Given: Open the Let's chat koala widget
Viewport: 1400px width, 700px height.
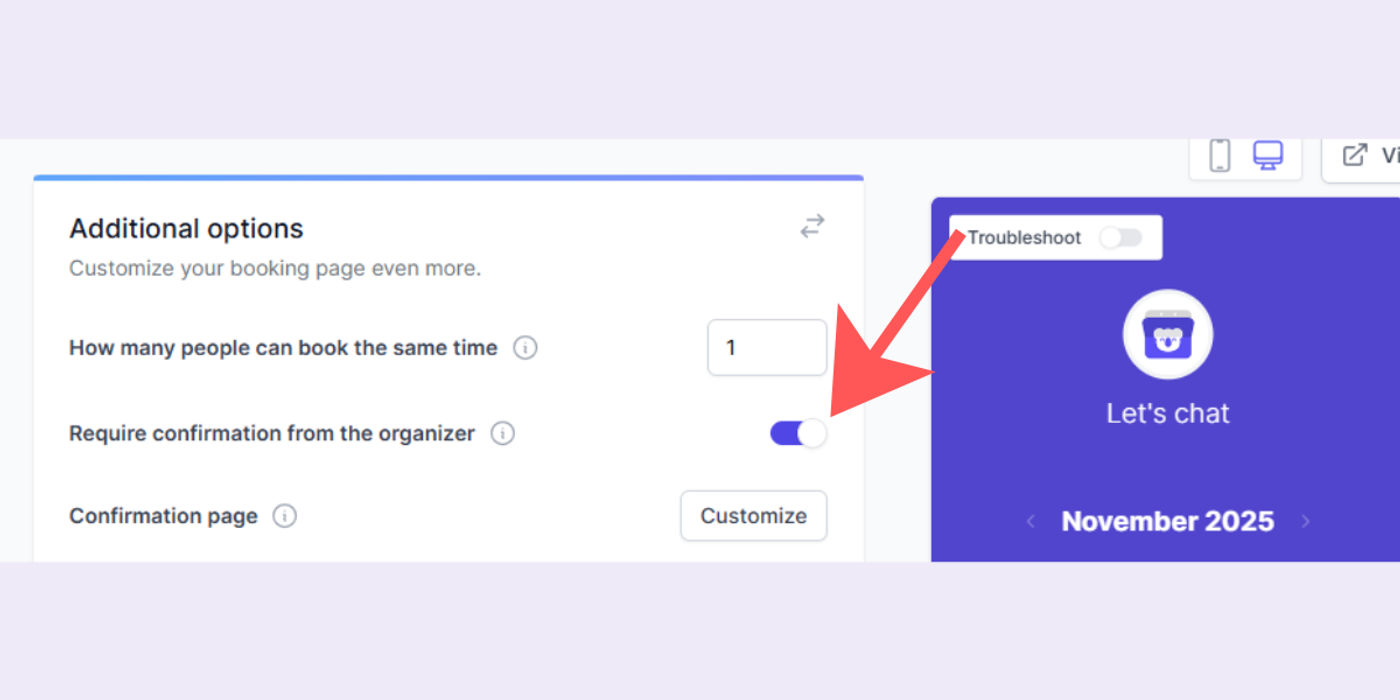Looking at the screenshot, I should [x=1167, y=335].
